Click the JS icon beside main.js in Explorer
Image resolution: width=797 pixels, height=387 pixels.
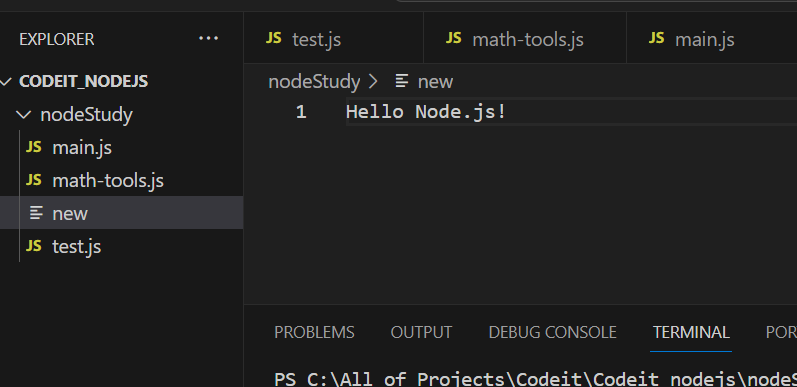(34, 147)
